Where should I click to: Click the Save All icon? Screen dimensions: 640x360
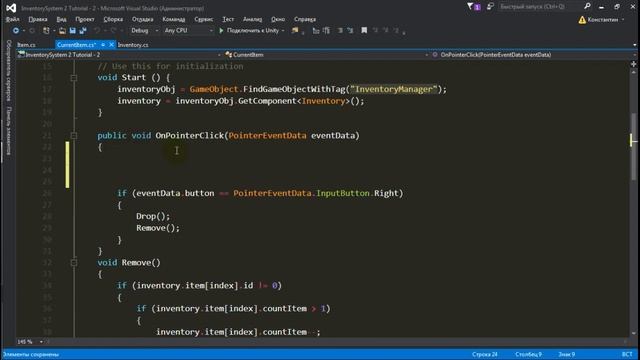click(83, 31)
